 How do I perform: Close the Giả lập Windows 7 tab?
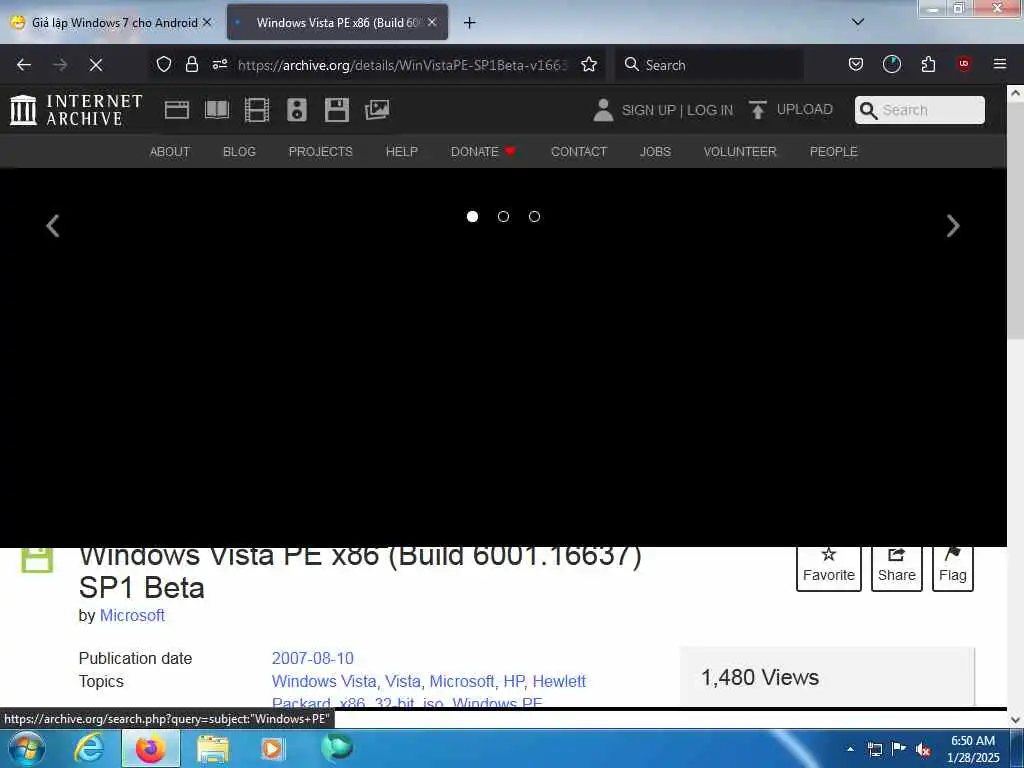coord(207,22)
